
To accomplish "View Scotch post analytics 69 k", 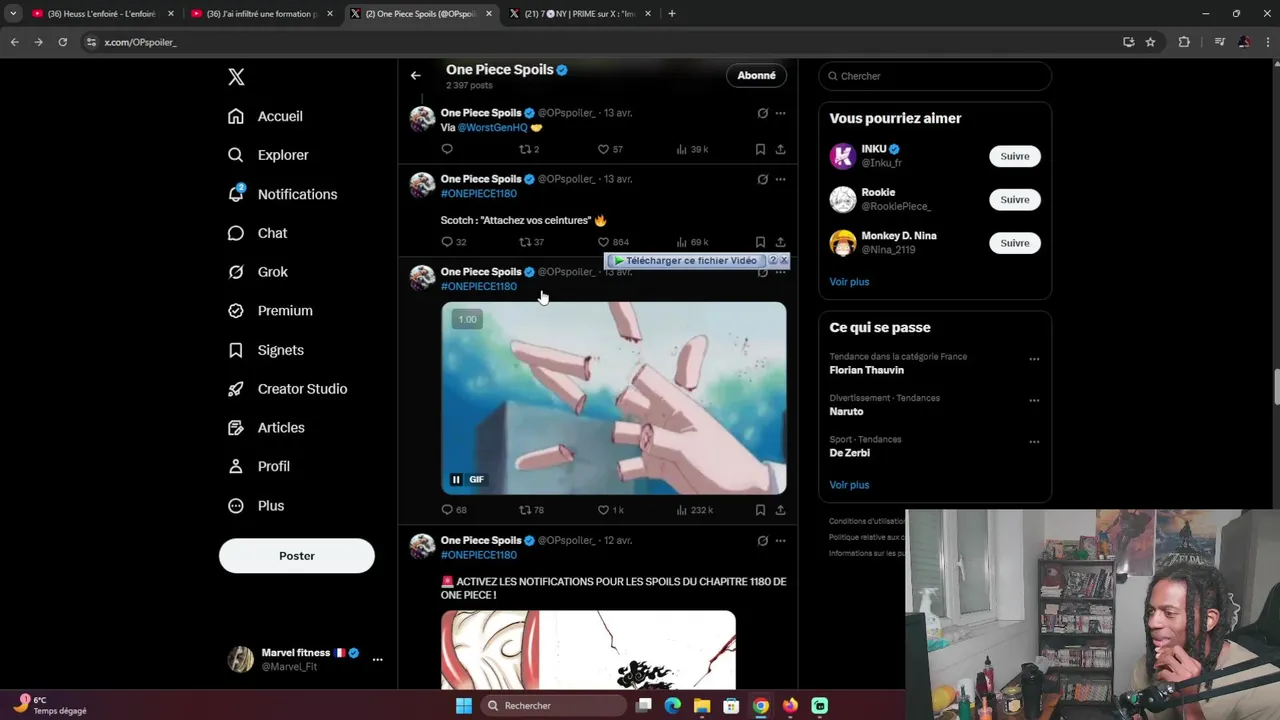I will pyautogui.click(x=692, y=242).
